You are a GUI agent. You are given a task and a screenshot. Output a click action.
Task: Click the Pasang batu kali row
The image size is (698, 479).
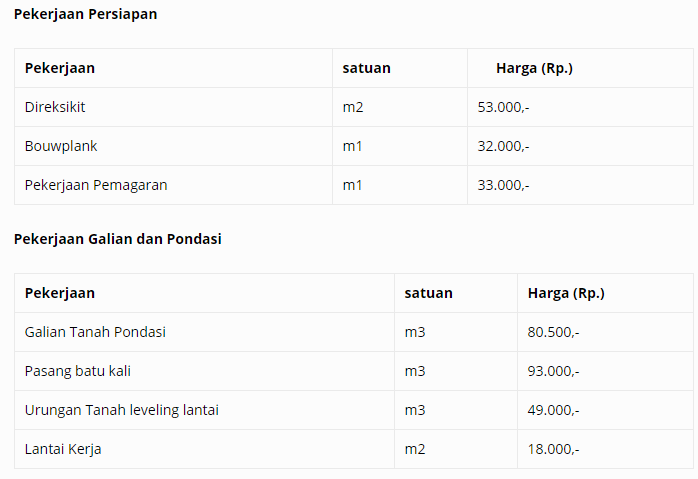tap(354, 371)
